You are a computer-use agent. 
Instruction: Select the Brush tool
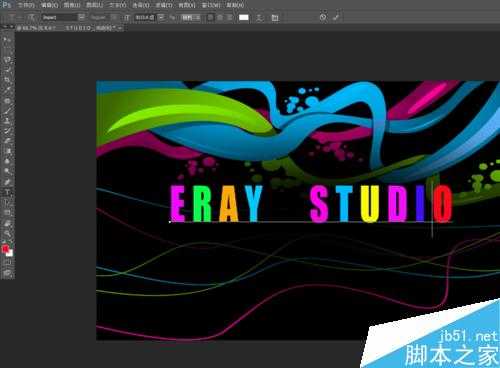pyautogui.click(x=7, y=110)
